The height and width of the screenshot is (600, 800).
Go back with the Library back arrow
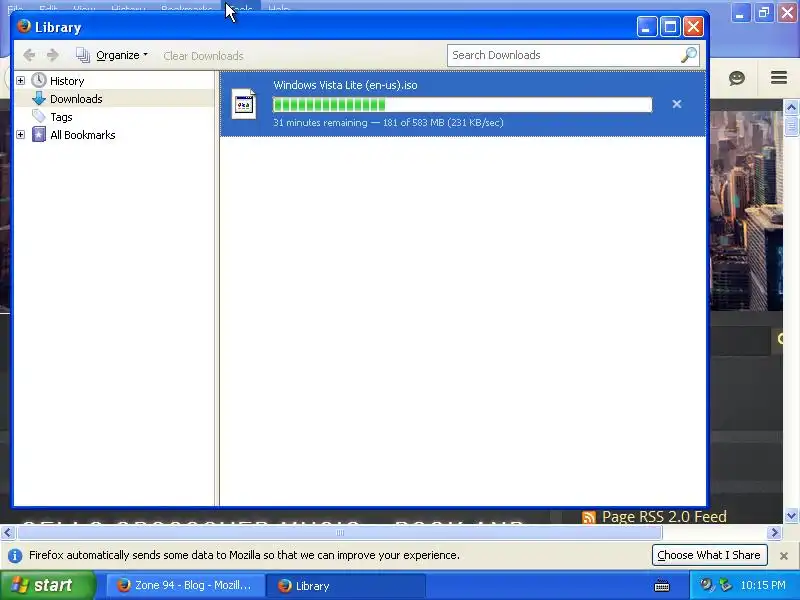(29, 55)
